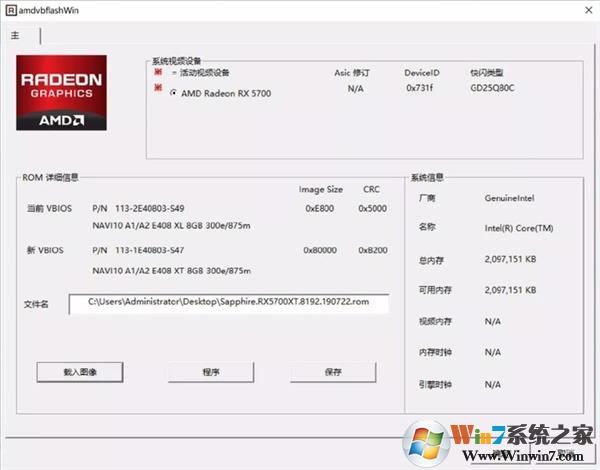Click the current VBIOS part number 113-2E40803-S49

point(150,208)
